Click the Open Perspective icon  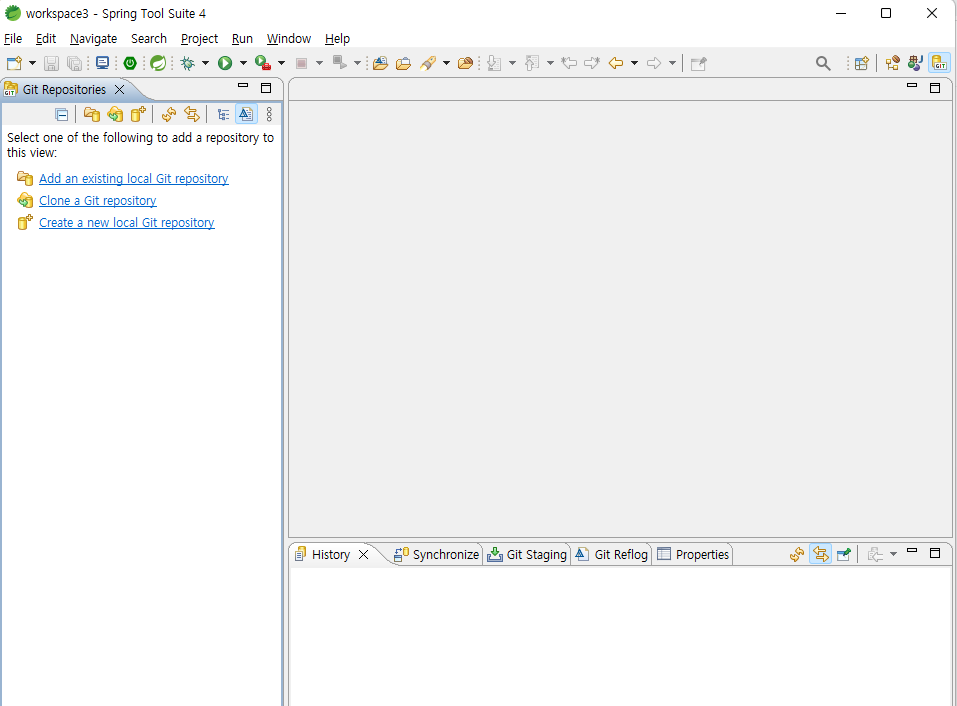[x=862, y=63]
